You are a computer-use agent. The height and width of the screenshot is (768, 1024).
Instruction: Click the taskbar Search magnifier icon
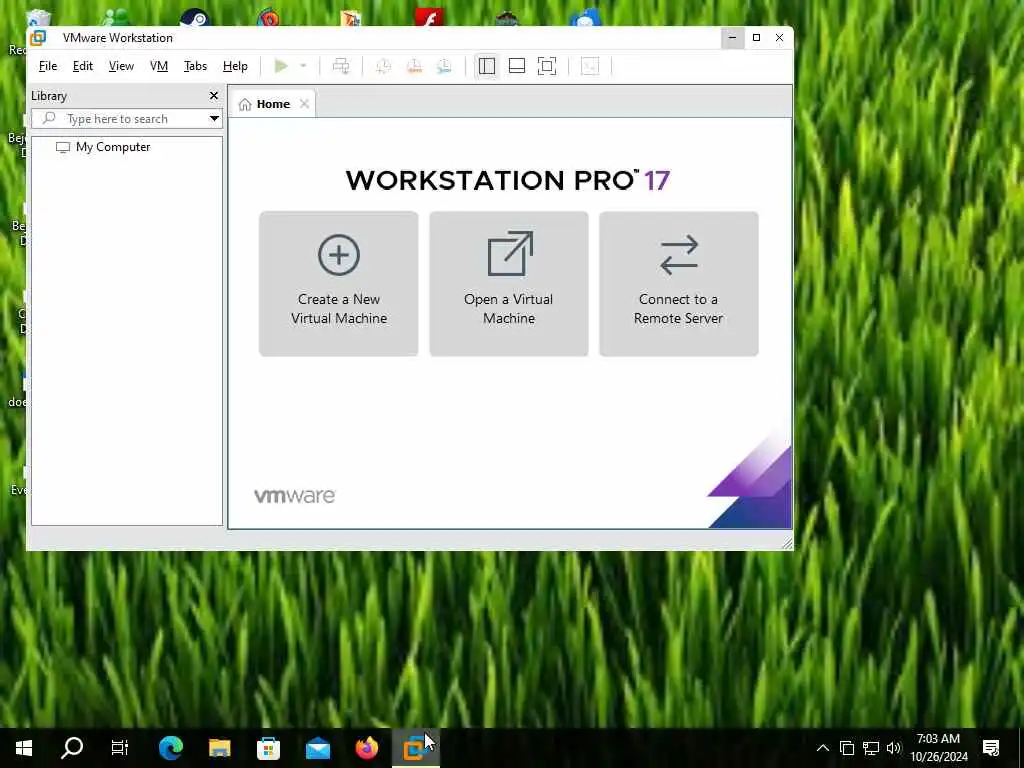click(72, 748)
